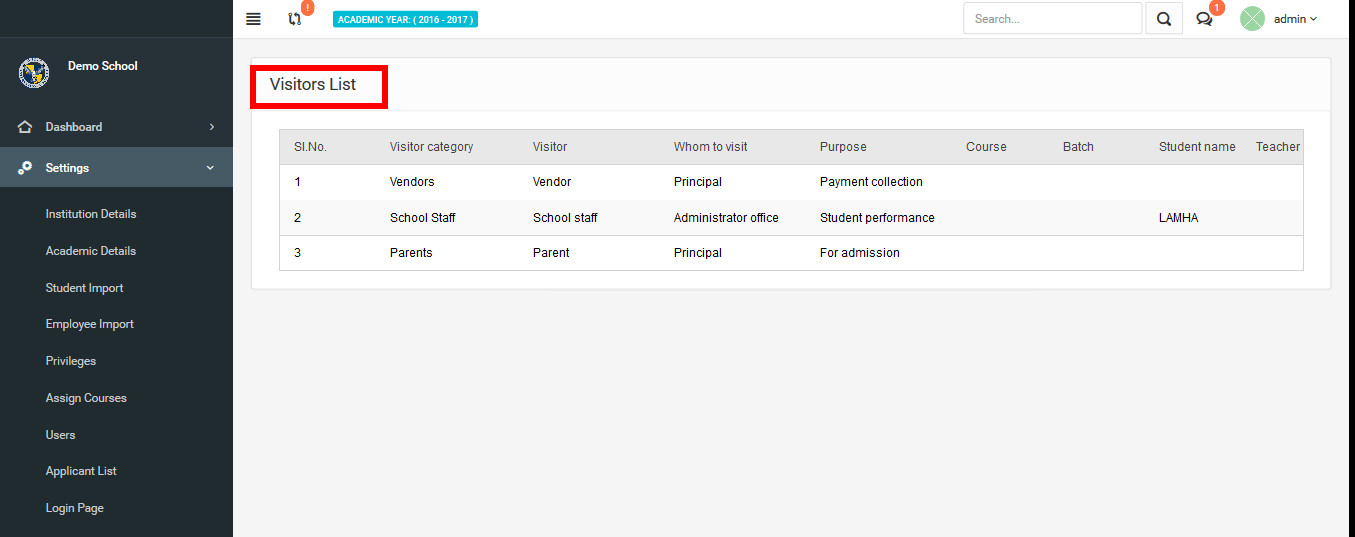Screen dimensions: 1355x537
Task: Click into the Search field
Action: tap(1052, 18)
